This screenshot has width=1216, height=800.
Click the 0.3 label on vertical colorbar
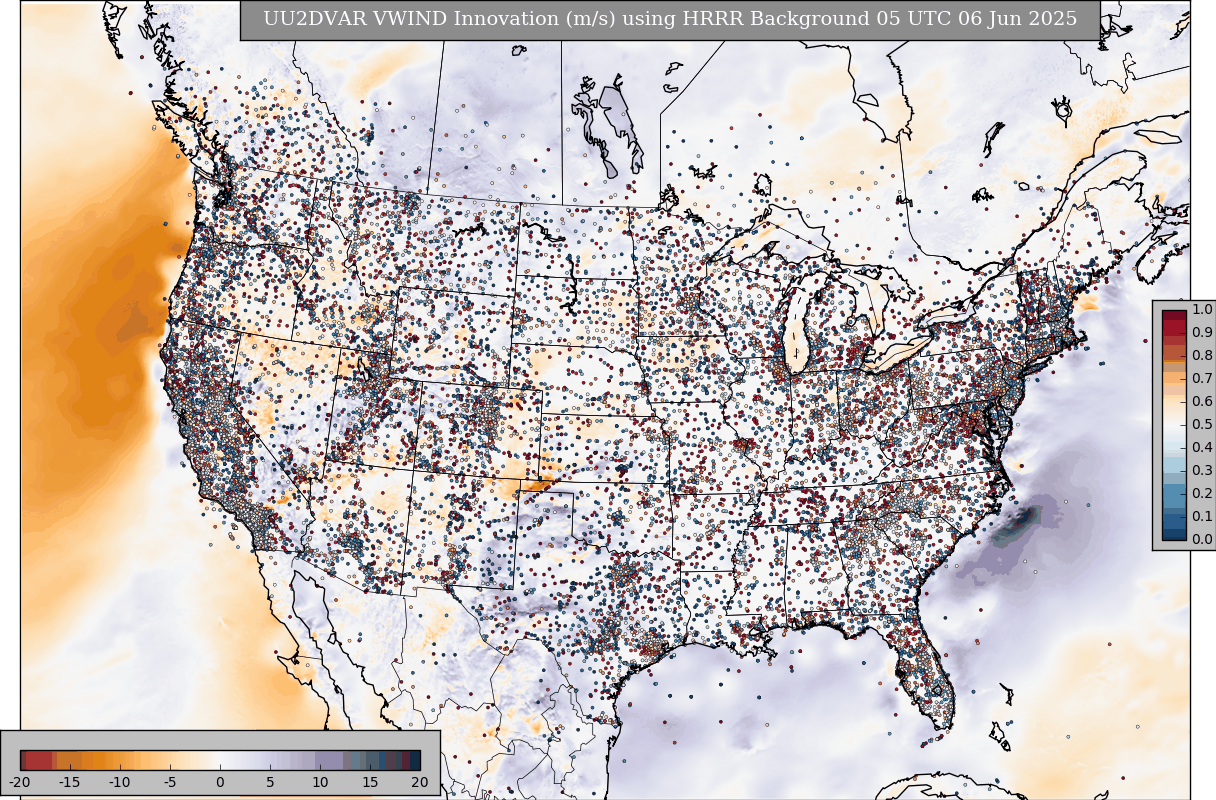(1202, 471)
